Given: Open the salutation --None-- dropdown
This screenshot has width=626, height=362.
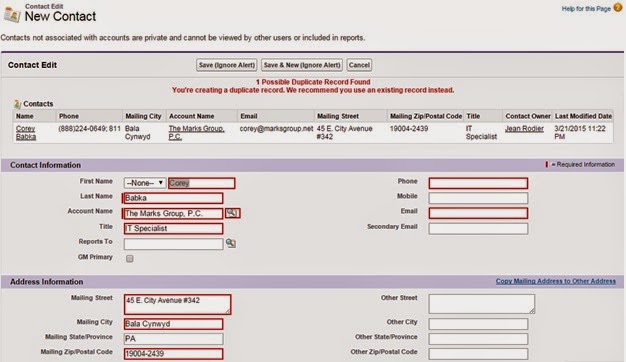Looking at the screenshot, I should [x=145, y=183].
